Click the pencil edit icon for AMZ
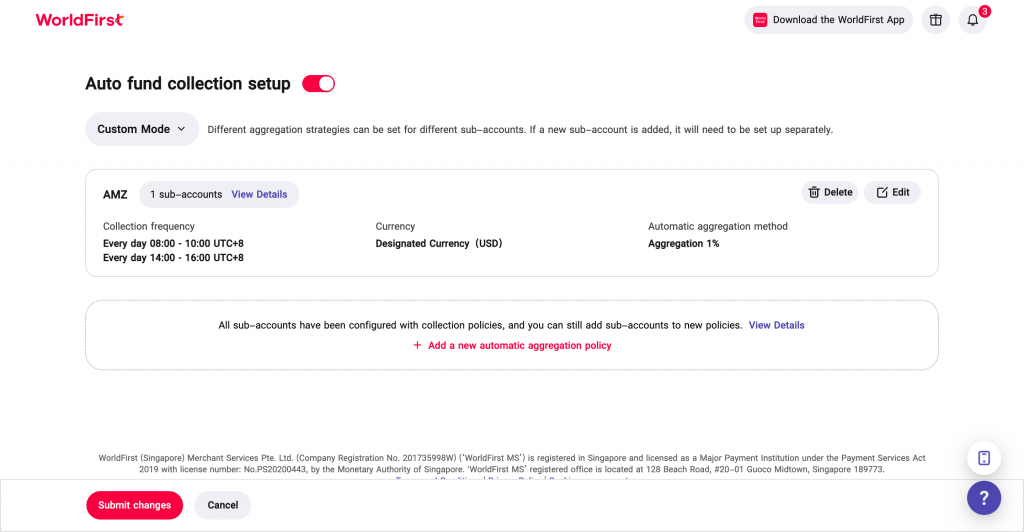Screen dimensions: 1024x532 click(882, 193)
